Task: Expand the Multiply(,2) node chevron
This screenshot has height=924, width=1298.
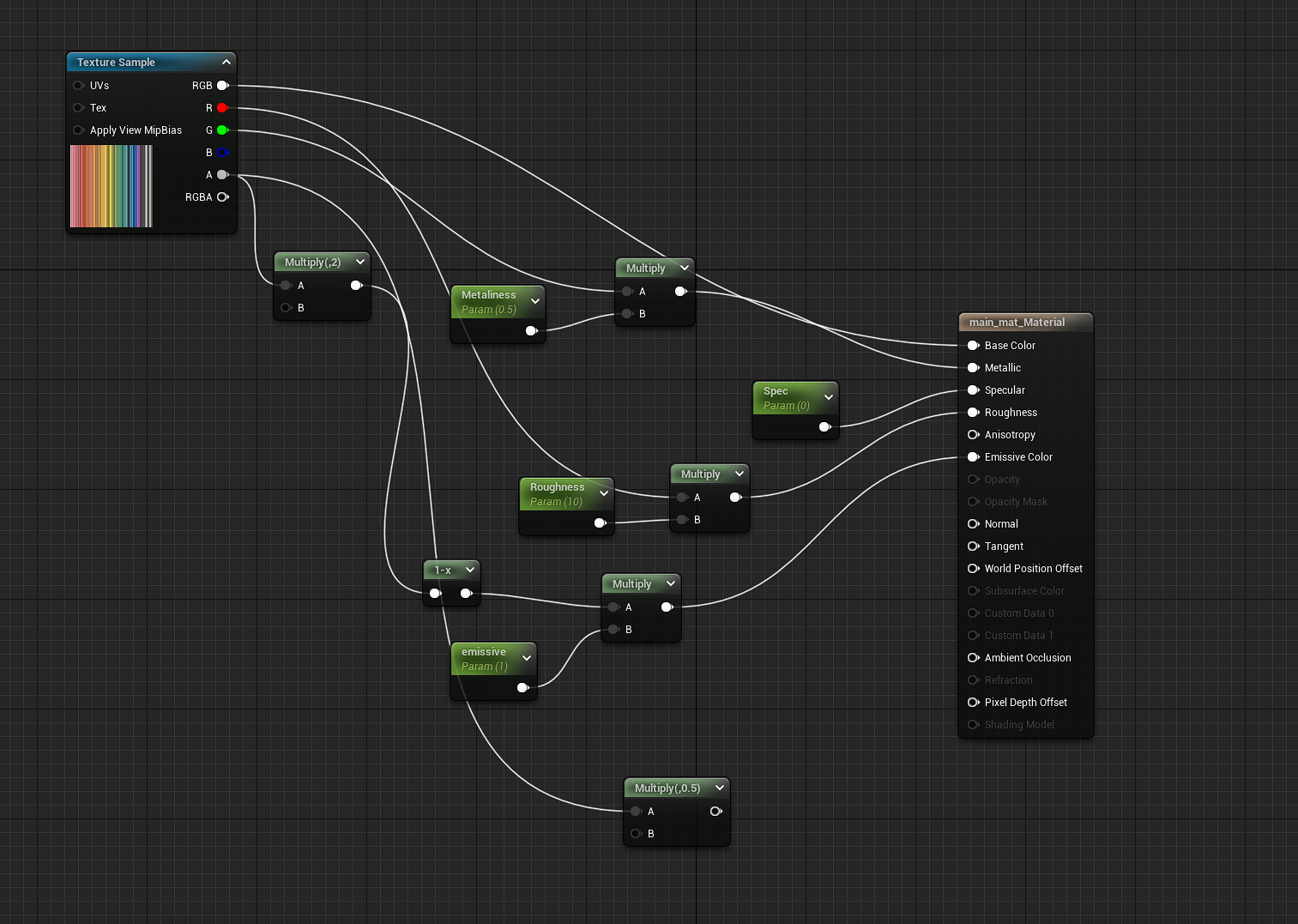Action: pyautogui.click(x=360, y=262)
